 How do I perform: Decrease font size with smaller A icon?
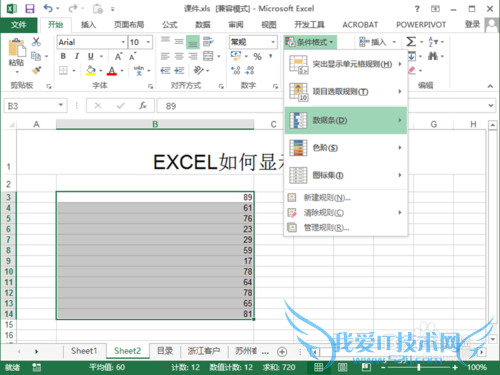133,56
